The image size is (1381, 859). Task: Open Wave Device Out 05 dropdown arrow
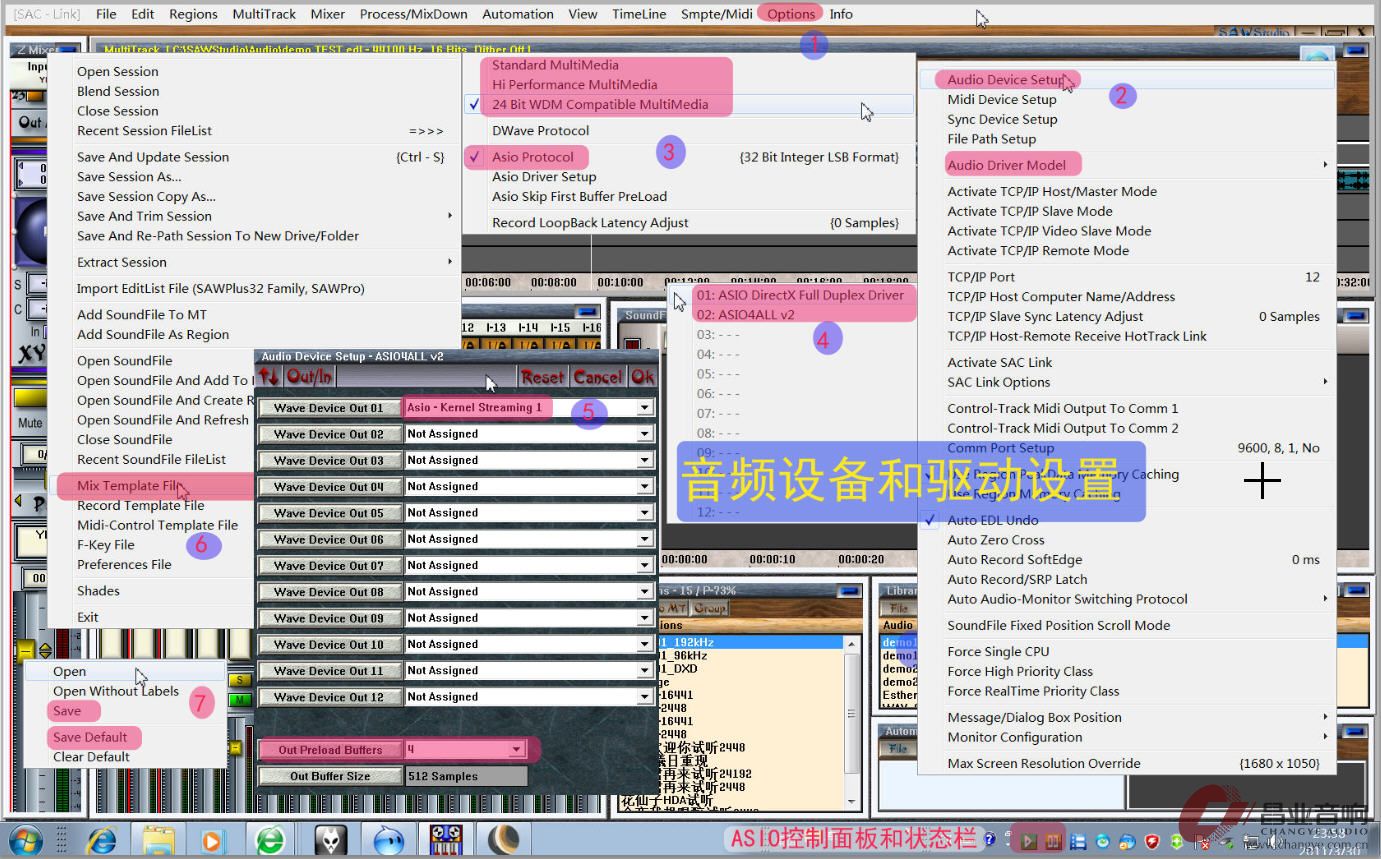pyautogui.click(x=645, y=513)
